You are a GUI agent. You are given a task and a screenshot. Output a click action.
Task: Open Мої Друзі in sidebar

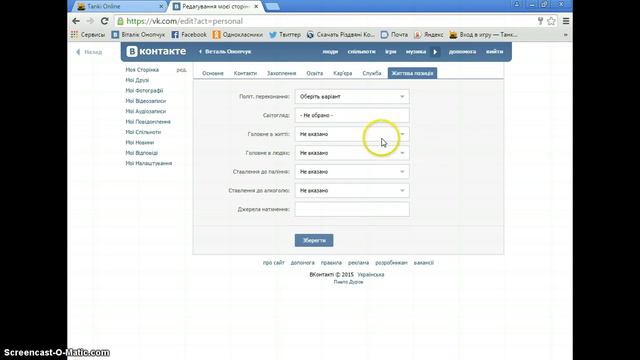tap(137, 80)
